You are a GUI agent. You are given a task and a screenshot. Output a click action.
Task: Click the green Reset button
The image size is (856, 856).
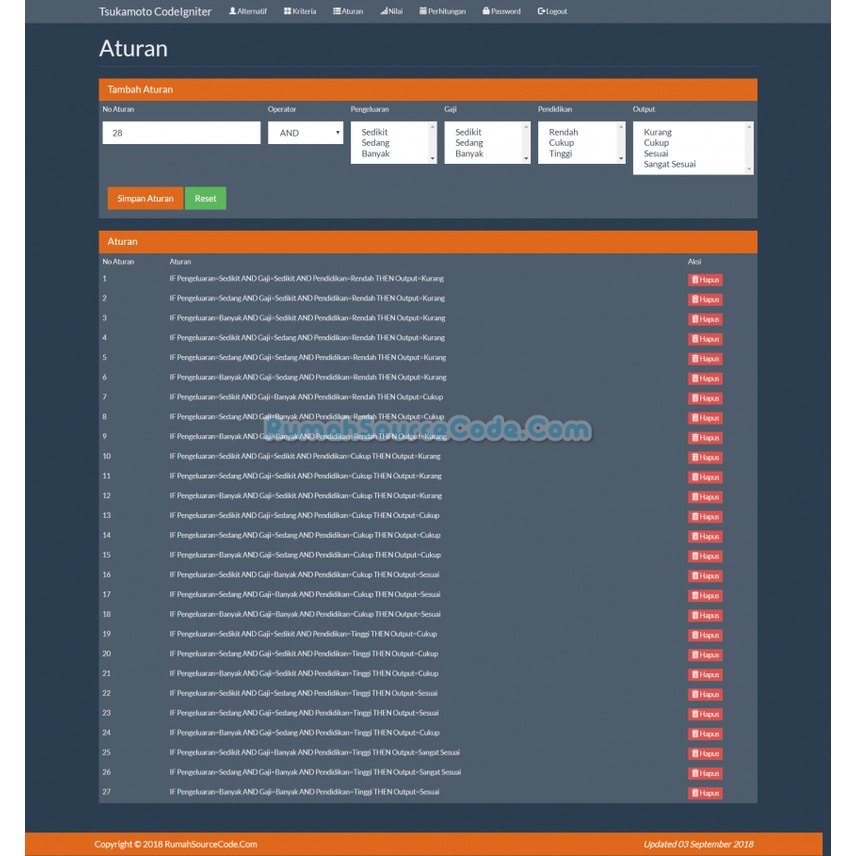click(205, 198)
